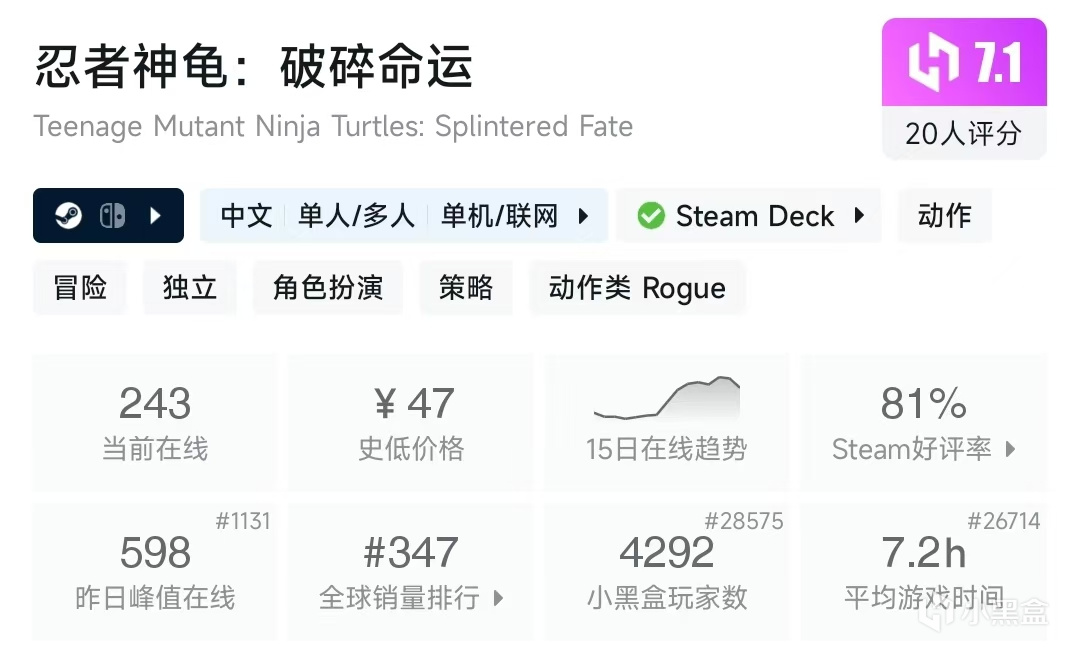Select the 动作类 Rogue tag
Screen dimensions: 1080x649
637,288
